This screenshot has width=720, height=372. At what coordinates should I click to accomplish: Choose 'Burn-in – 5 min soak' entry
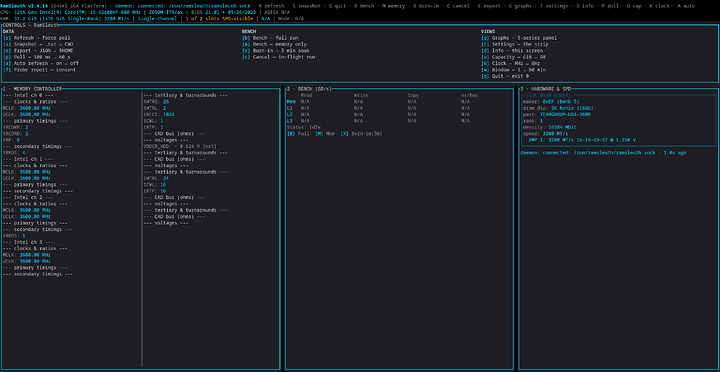point(276,51)
